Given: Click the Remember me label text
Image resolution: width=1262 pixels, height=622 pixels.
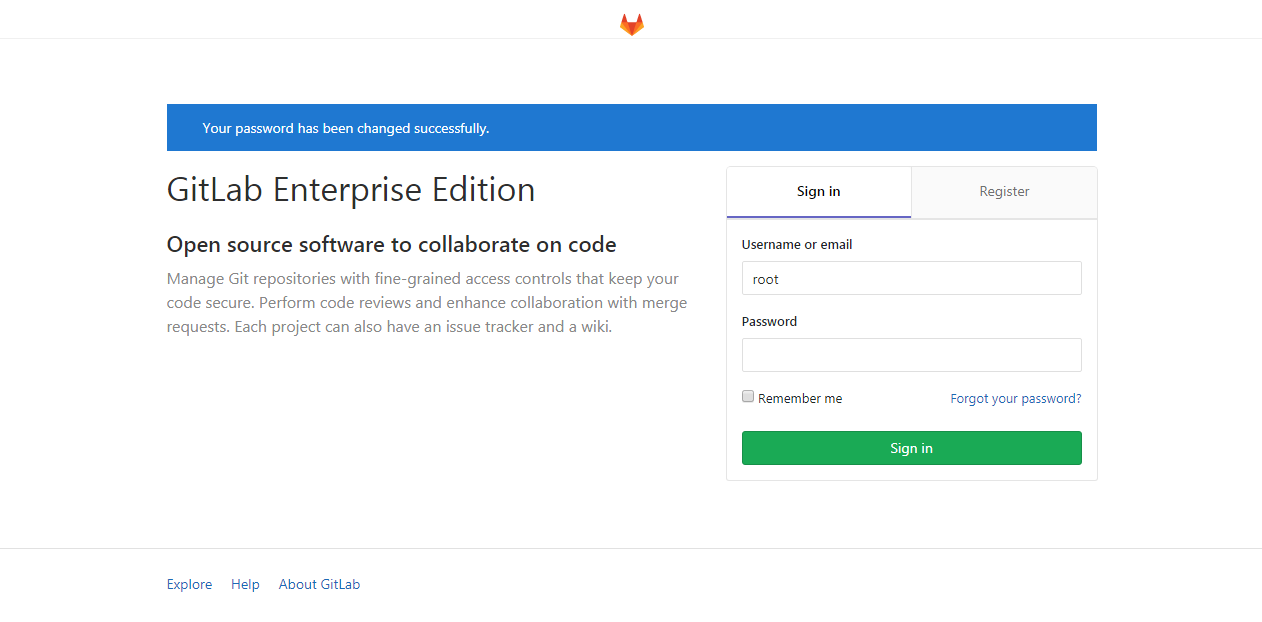Looking at the screenshot, I should pyautogui.click(x=800, y=398).
